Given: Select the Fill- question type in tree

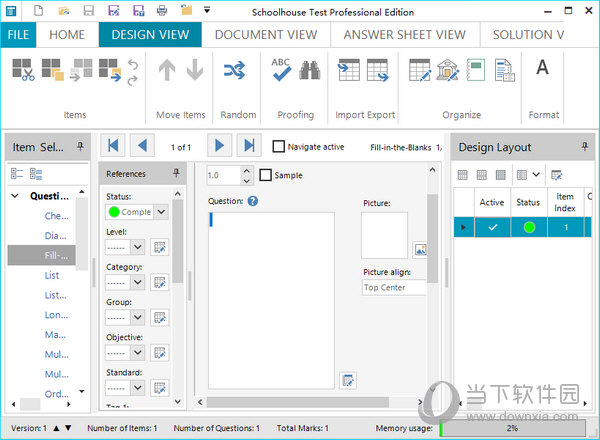Looking at the screenshot, I should 42,255.
